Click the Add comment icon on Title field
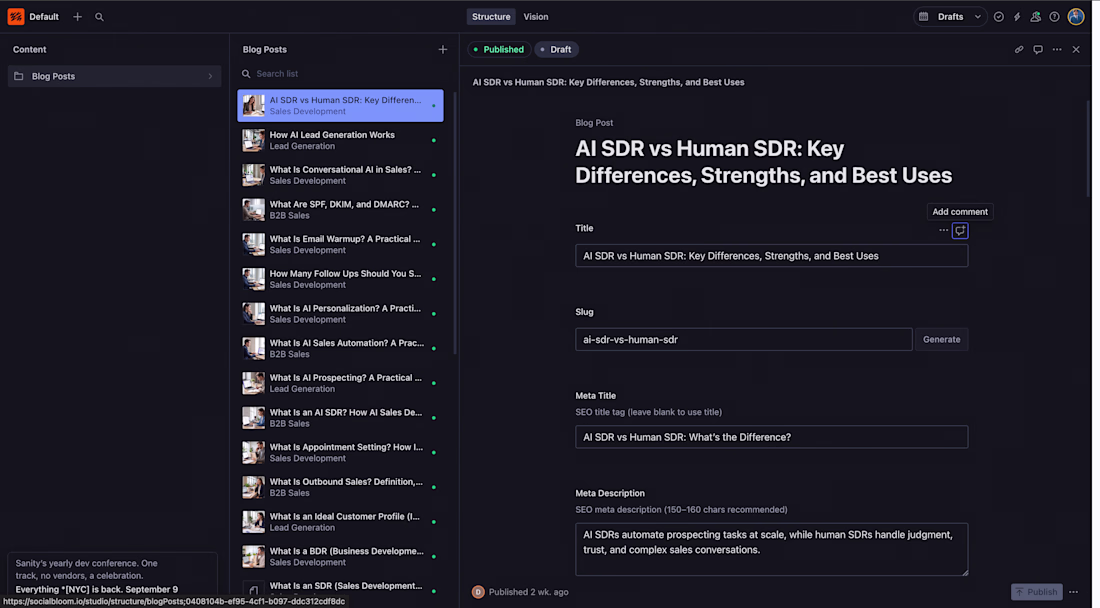 [960, 231]
